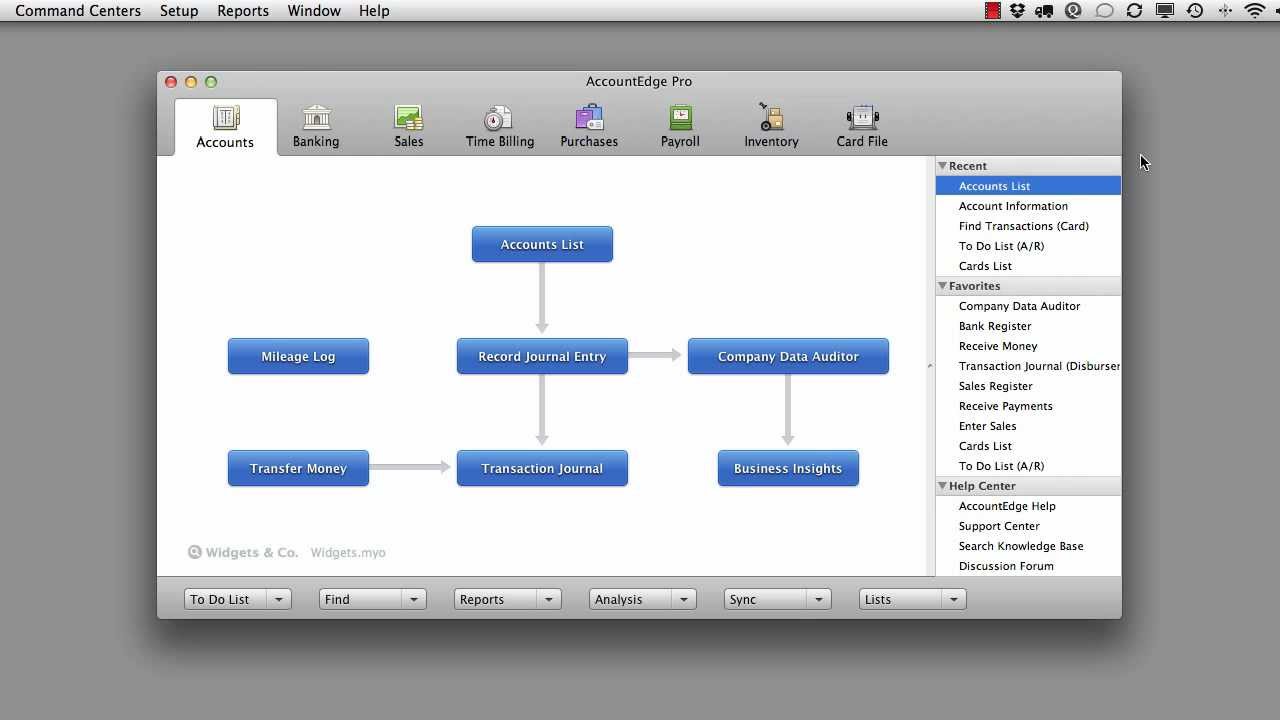Collapse the Favorites section
1280x720 pixels.
point(942,286)
